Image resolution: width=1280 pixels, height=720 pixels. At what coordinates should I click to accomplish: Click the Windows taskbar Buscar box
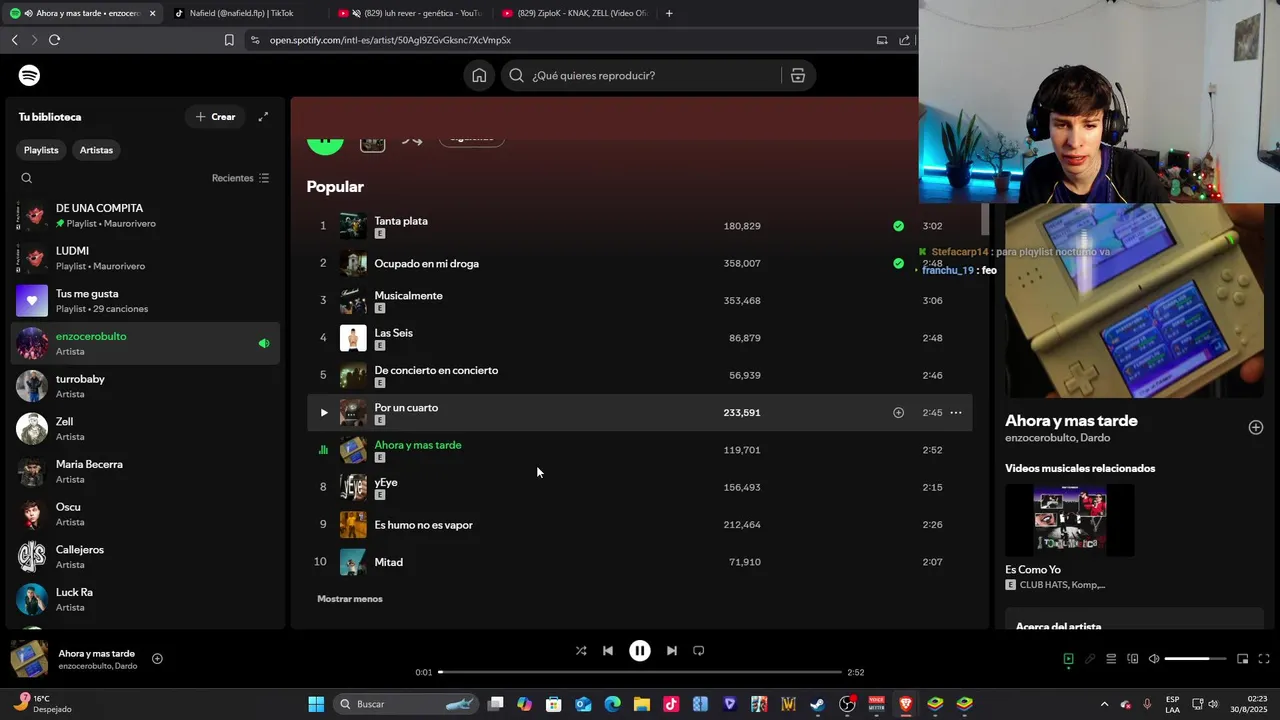point(407,704)
